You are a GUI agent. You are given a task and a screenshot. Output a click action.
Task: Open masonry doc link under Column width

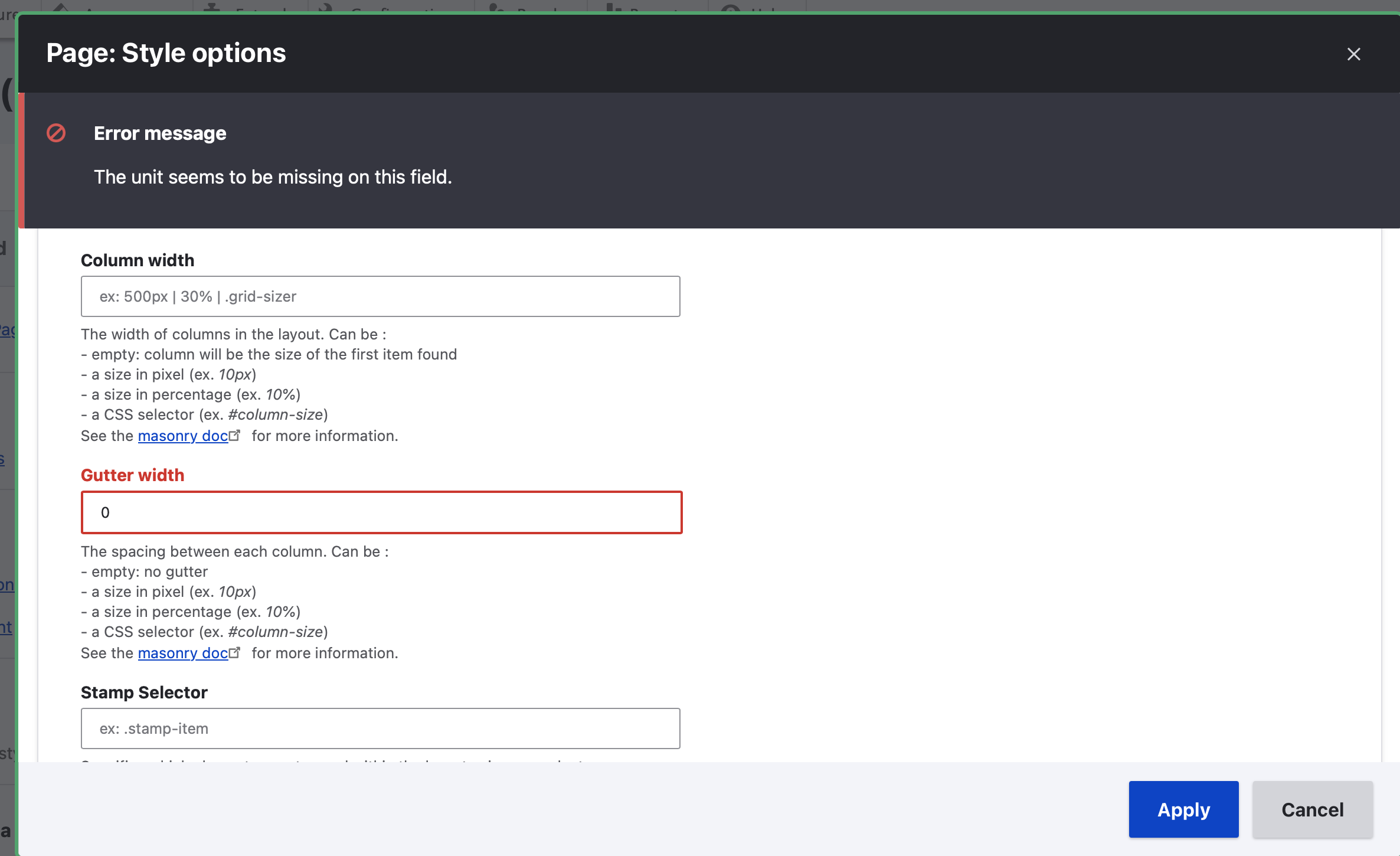click(182, 436)
